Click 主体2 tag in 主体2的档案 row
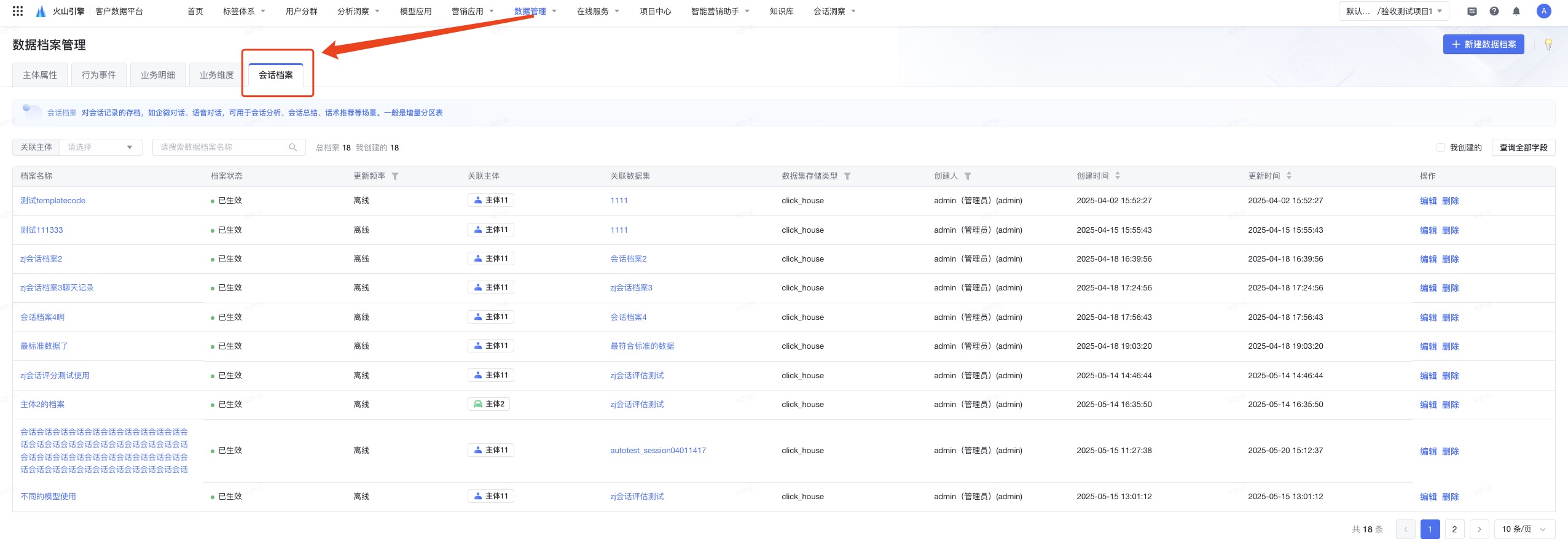1568x544 pixels. pos(488,404)
